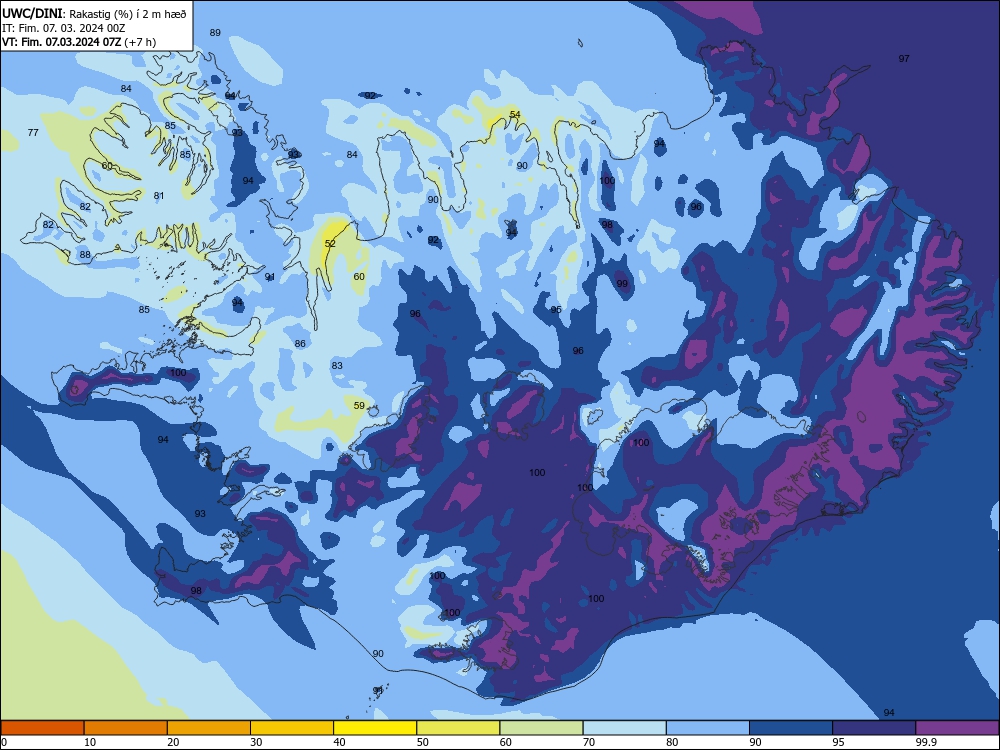
Task: Click the dark orange 0–10 legend swatch
Action: point(42,728)
